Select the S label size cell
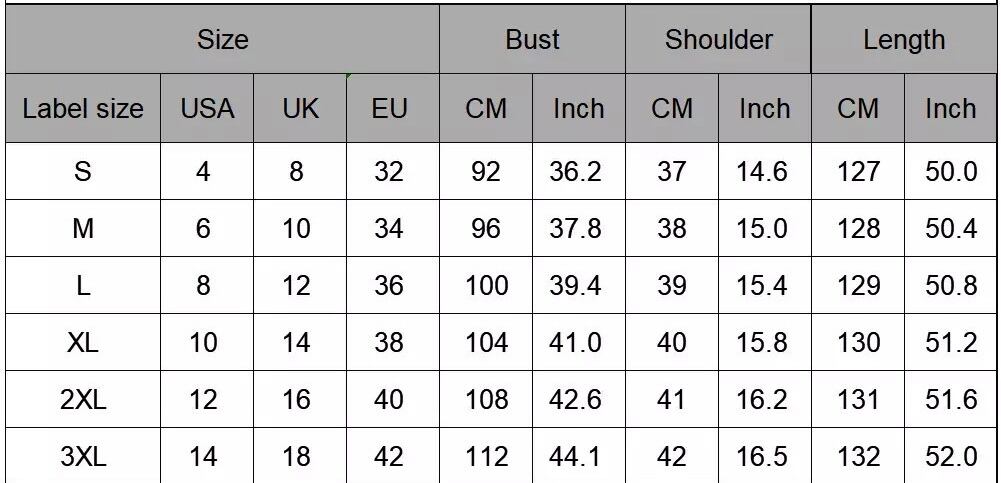The image size is (1001, 483). pos(83,172)
